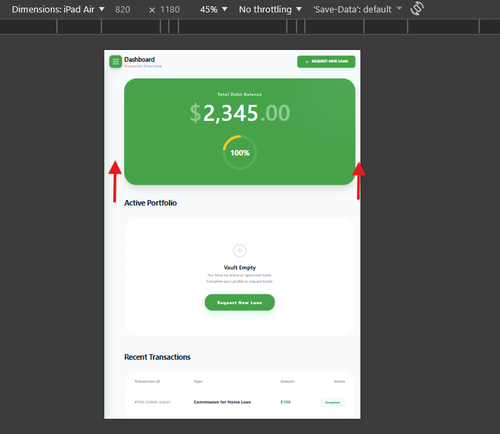
Task: Open the Save-Data default dropdown
Action: click(x=358, y=9)
